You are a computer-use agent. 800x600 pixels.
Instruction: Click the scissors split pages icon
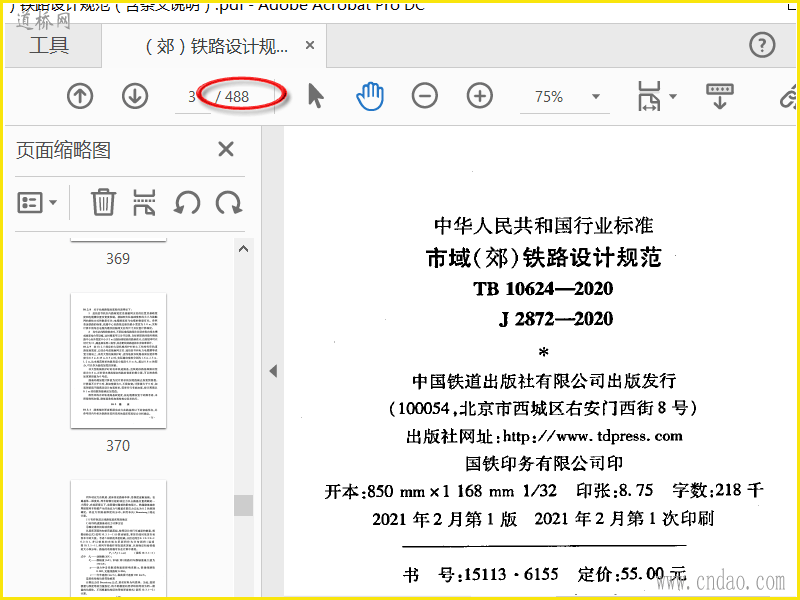click(x=144, y=202)
